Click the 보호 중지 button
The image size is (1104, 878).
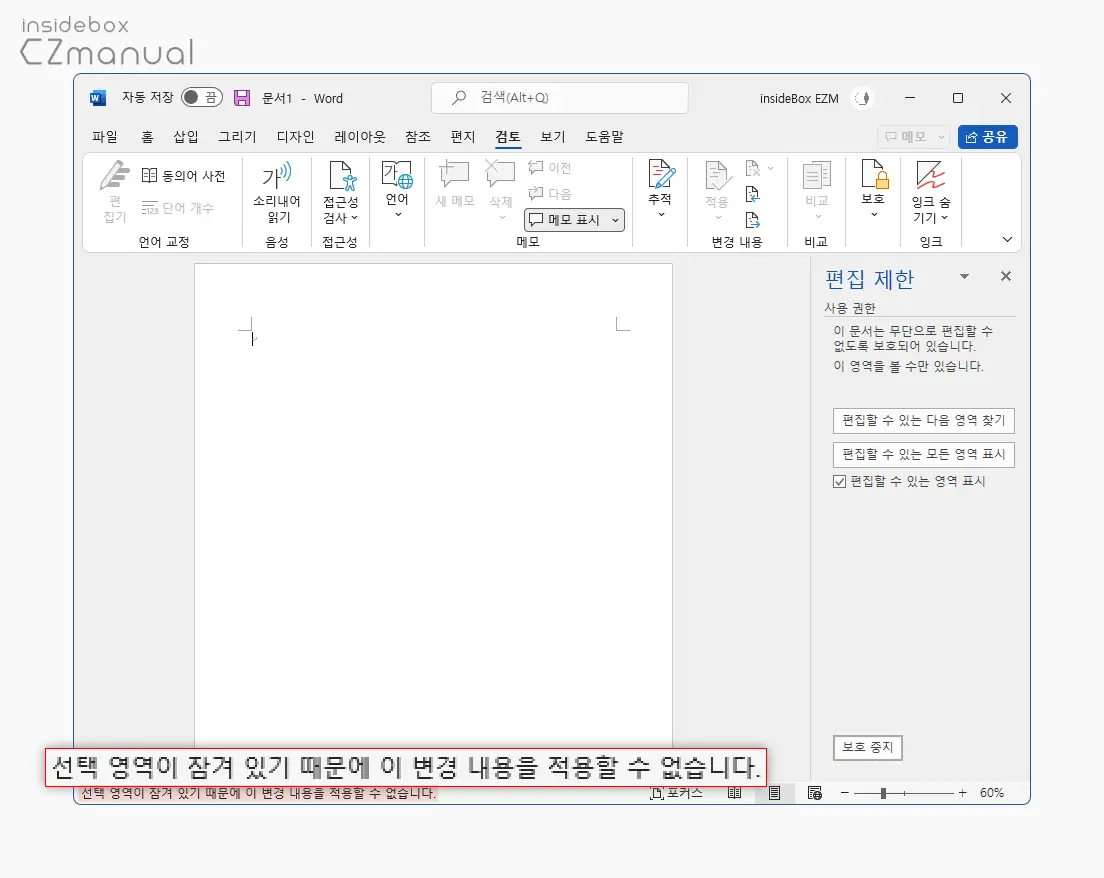tap(867, 747)
